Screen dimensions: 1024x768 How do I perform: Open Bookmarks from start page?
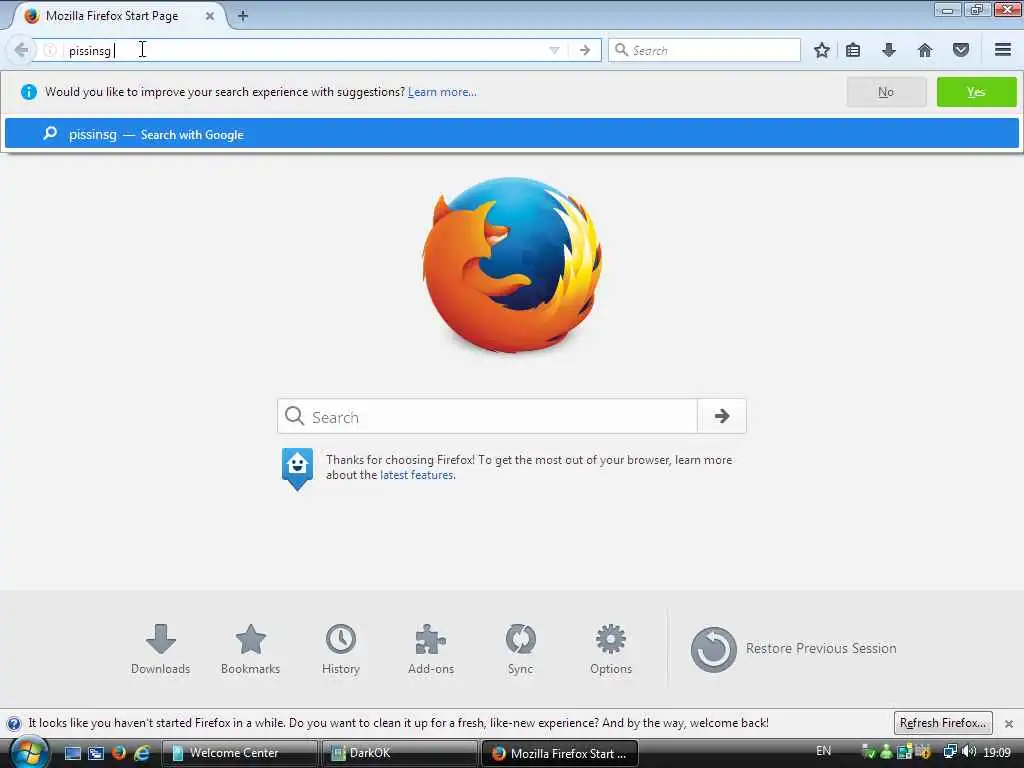tap(250, 650)
